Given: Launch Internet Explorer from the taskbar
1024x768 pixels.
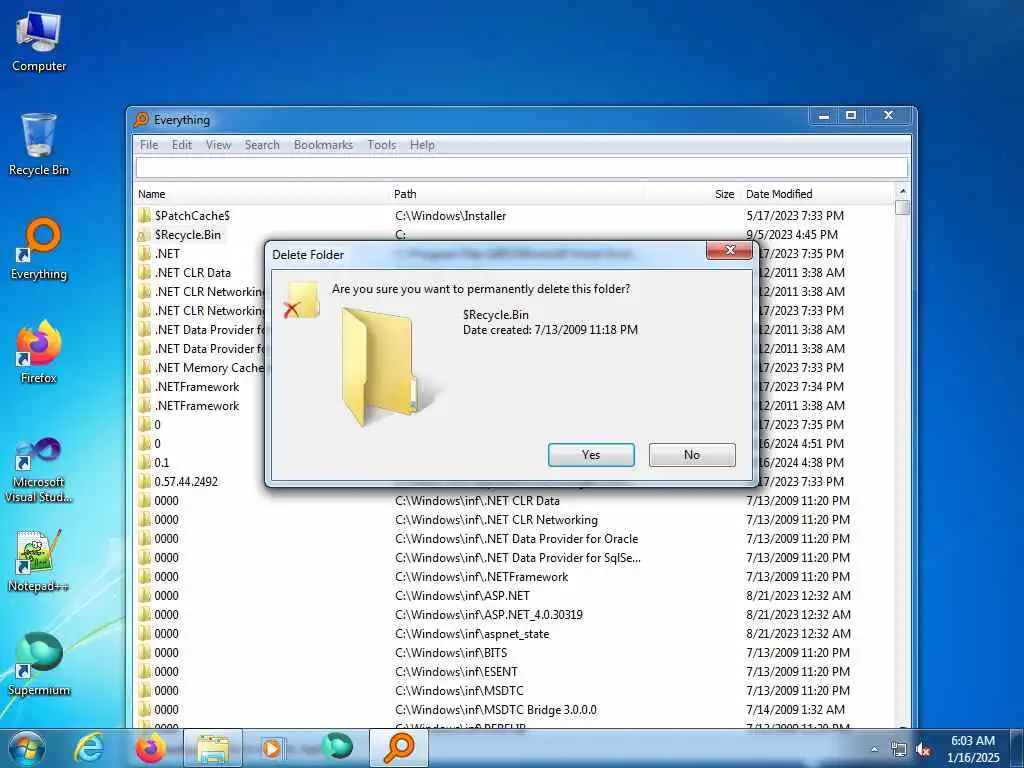Looking at the screenshot, I should tap(89, 748).
